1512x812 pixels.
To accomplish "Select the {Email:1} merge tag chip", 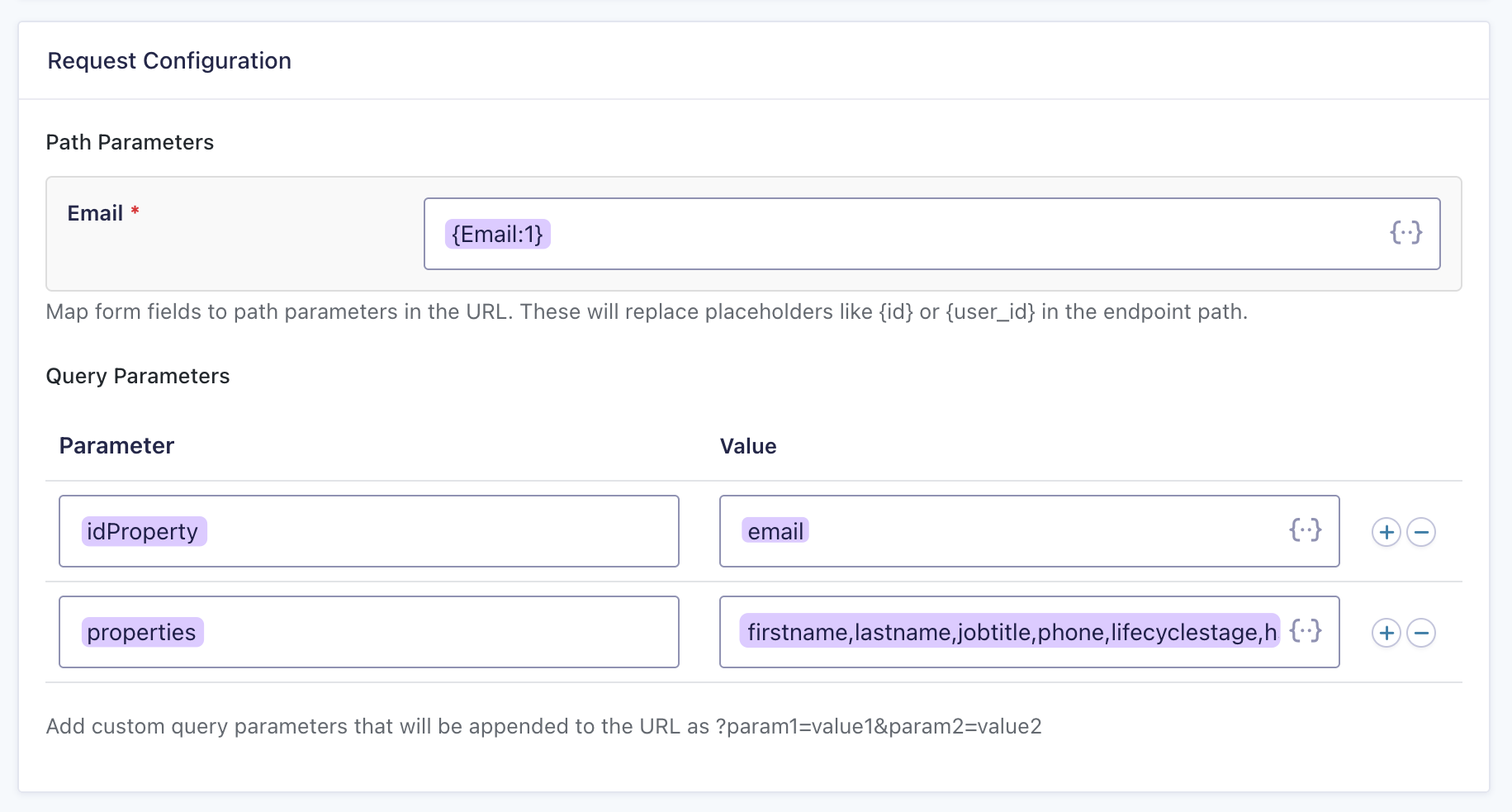I will 497,235.
